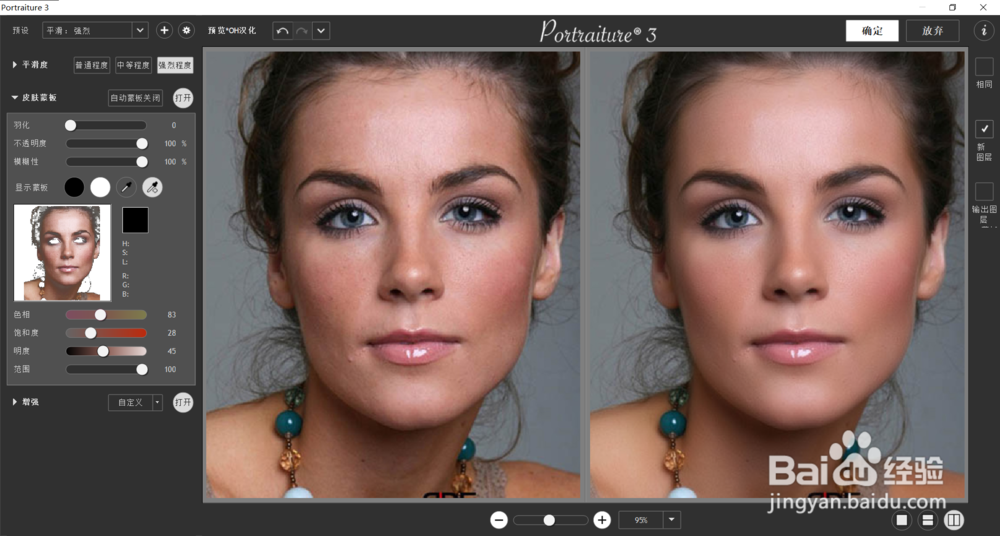Click the 预览*OH汉化 label
The width and height of the screenshot is (1000, 536).
pyautogui.click(x=232, y=31)
